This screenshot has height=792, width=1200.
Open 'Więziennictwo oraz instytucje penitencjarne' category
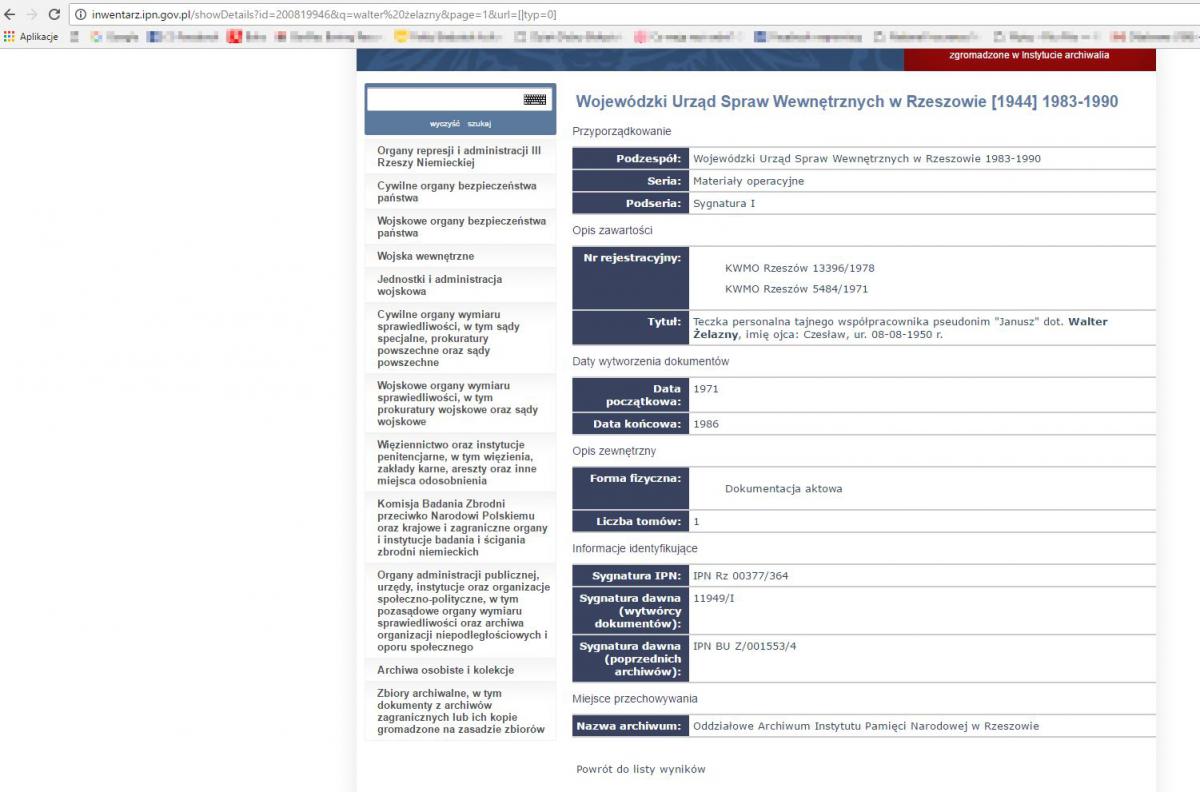[x=456, y=462]
